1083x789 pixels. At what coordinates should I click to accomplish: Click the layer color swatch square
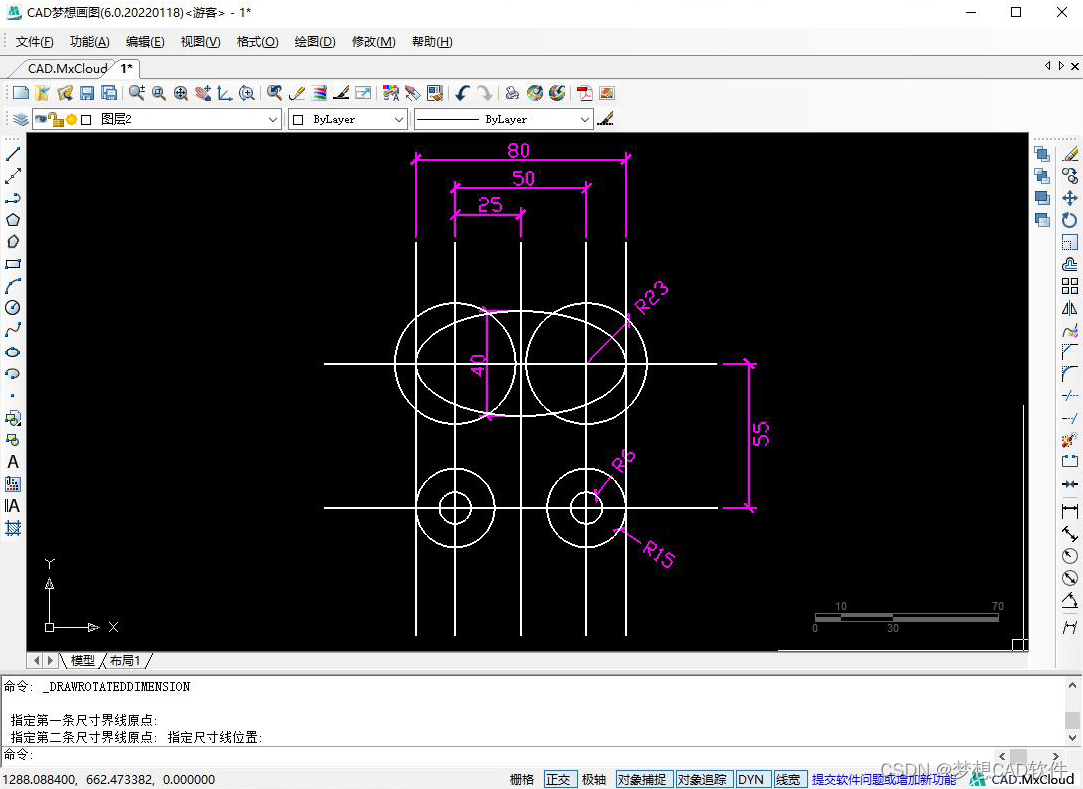(x=86, y=120)
